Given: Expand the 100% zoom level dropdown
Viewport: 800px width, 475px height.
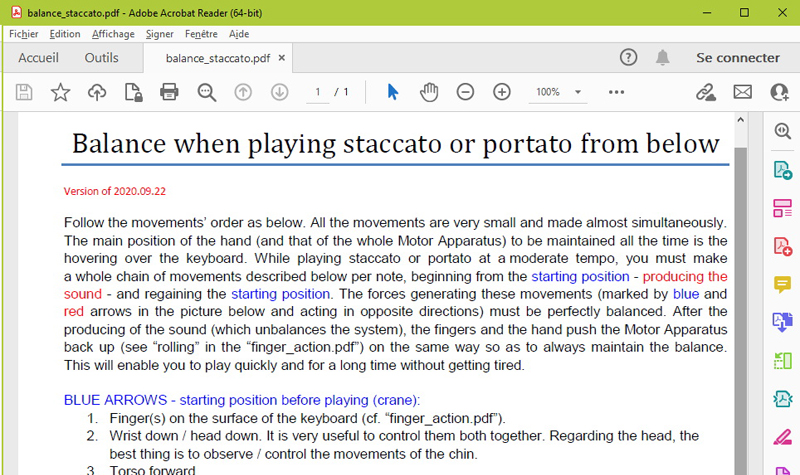Looking at the screenshot, I should (578, 92).
